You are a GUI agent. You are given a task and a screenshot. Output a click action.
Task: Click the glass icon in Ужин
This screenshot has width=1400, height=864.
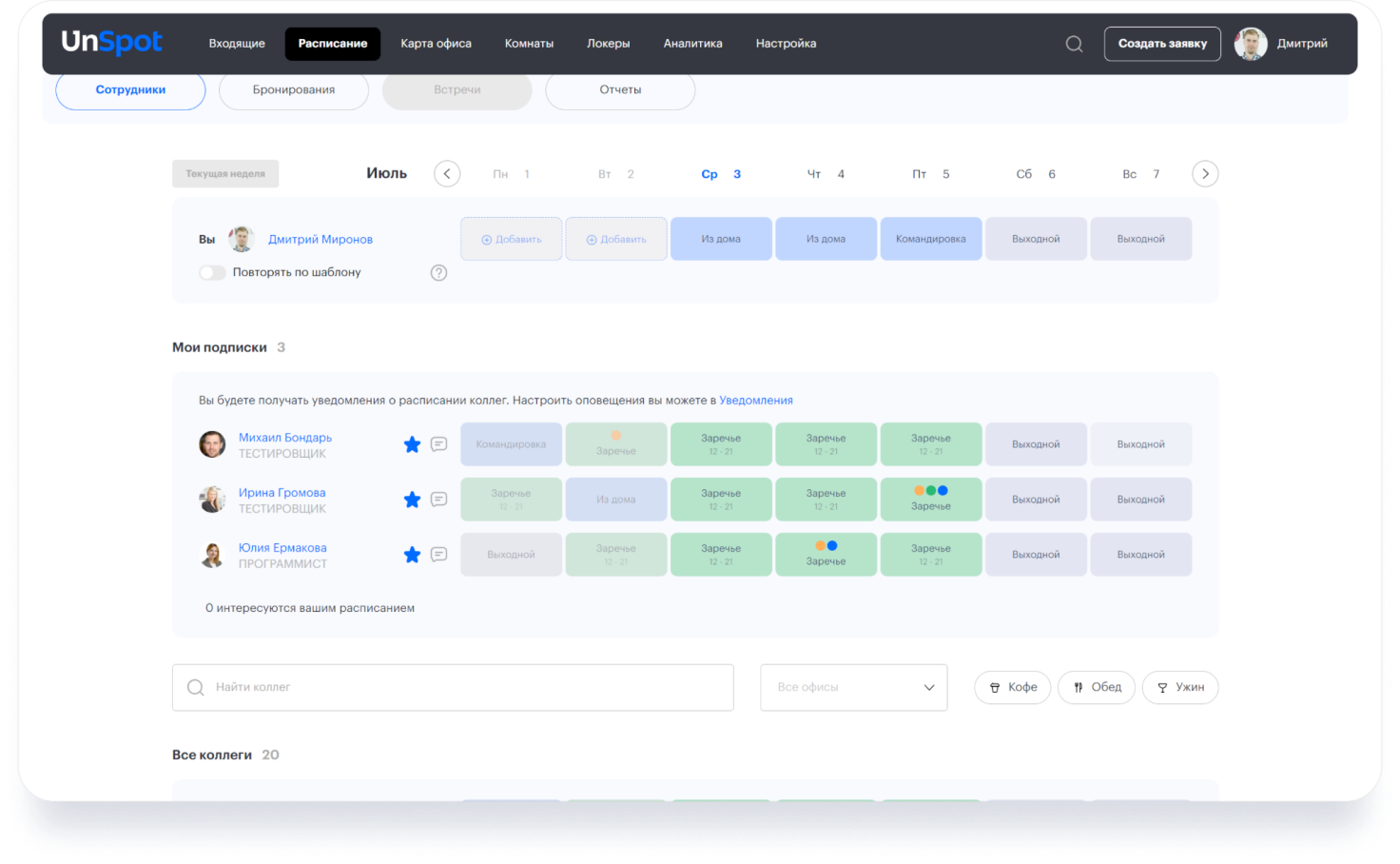[x=1162, y=688]
